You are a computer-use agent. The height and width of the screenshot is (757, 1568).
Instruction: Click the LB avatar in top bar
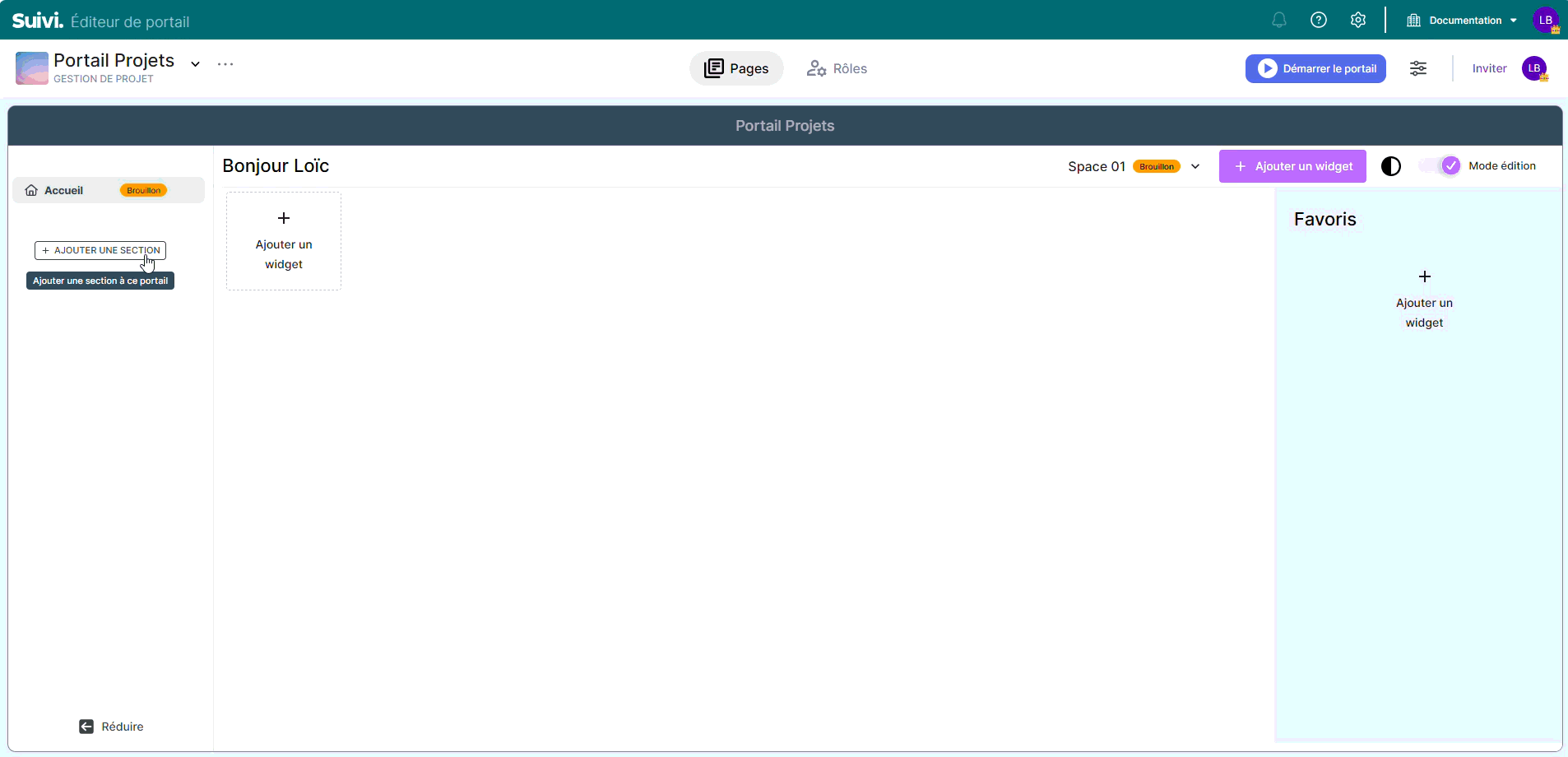[x=1545, y=20]
